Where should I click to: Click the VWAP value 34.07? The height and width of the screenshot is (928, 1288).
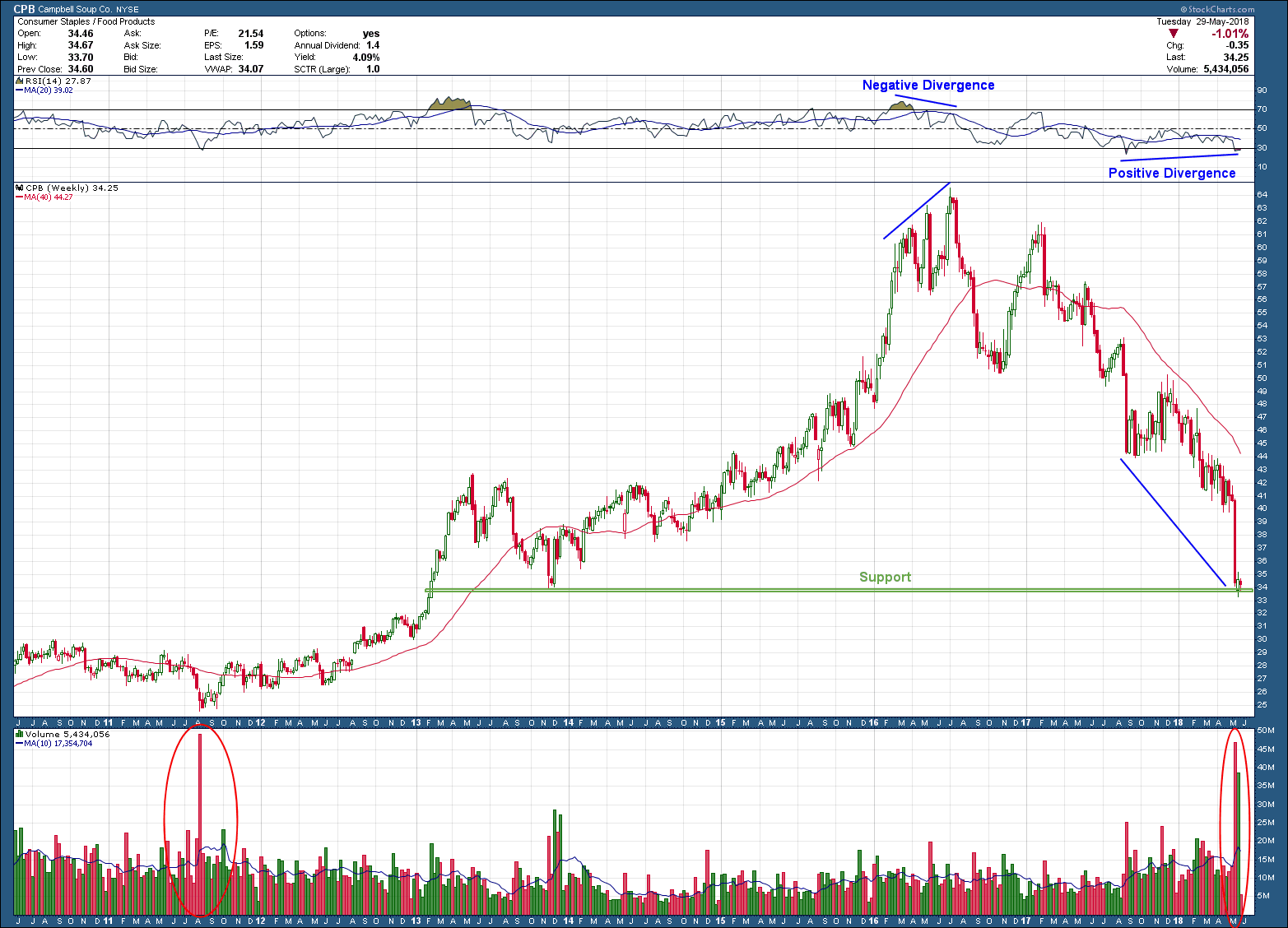[x=251, y=69]
